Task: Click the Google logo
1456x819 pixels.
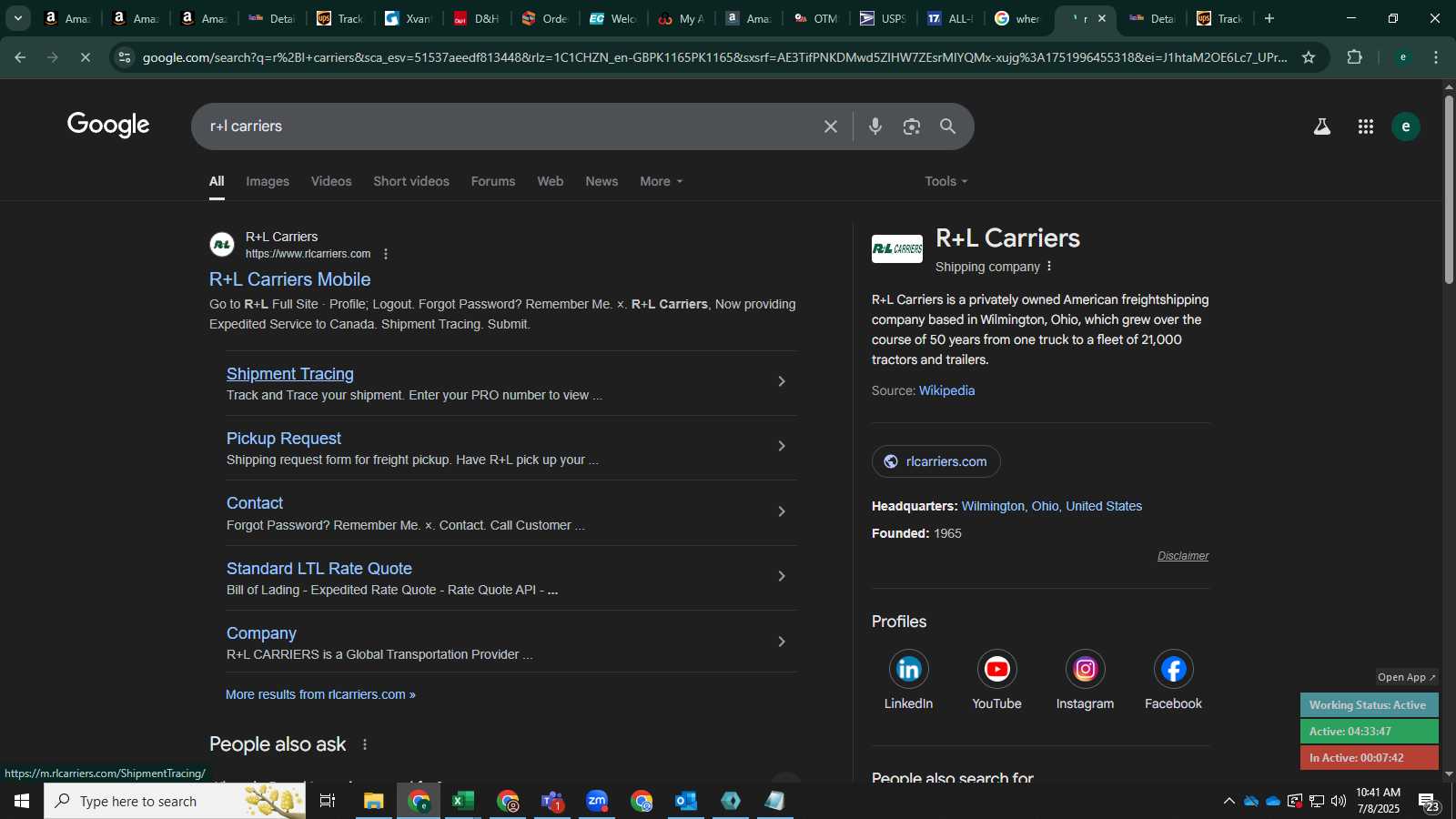Action: point(108,126)
